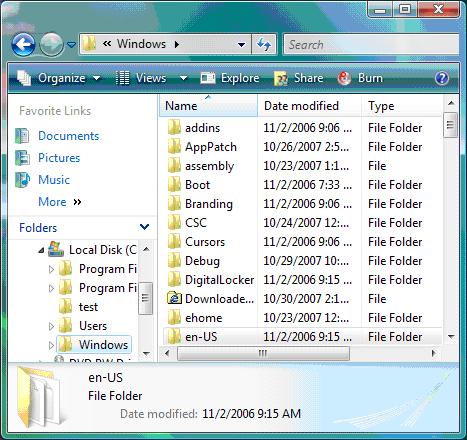Select the addins folder icon
This screenshot has width=467, height=440.
174,128
